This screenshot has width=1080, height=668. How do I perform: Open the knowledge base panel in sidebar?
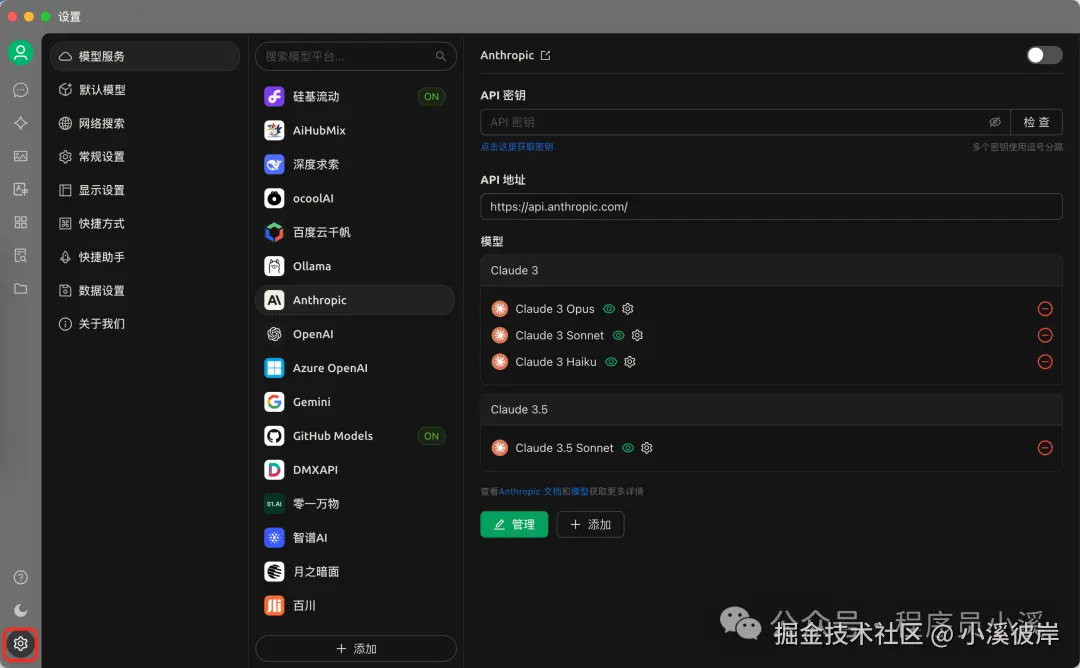(20, 256)
